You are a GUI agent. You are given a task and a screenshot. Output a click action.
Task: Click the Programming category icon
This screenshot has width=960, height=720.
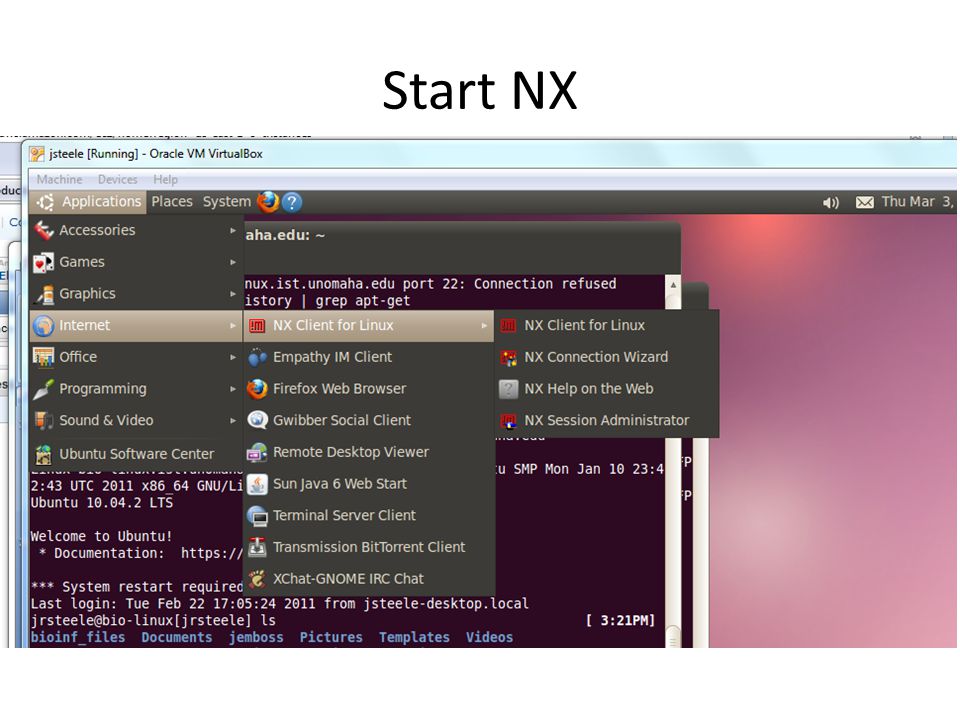tap(43, 389)
